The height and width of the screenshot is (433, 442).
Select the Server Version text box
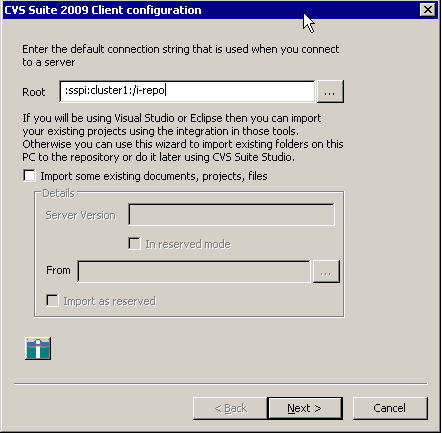231,215
